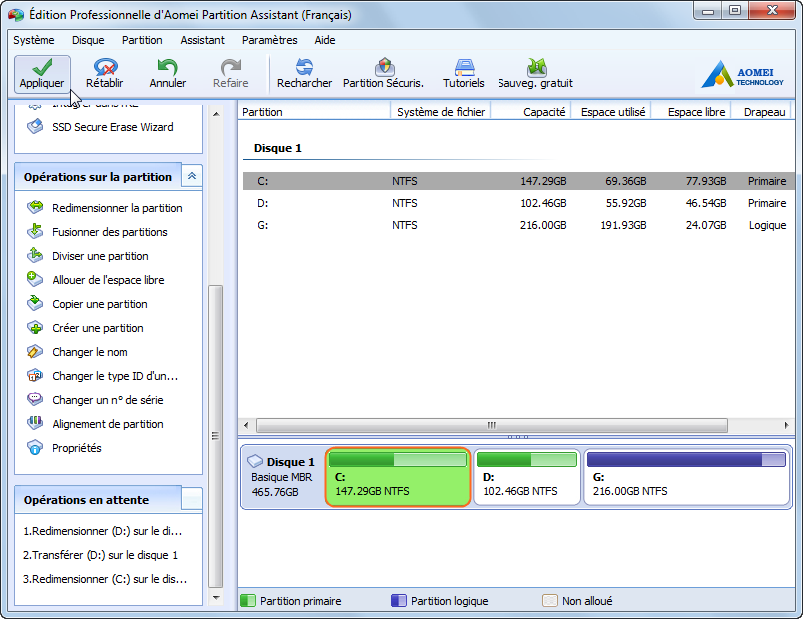This screenshot has height=619, width=803.
Task: Click the Changer le type ID icon
Action: 35,376
